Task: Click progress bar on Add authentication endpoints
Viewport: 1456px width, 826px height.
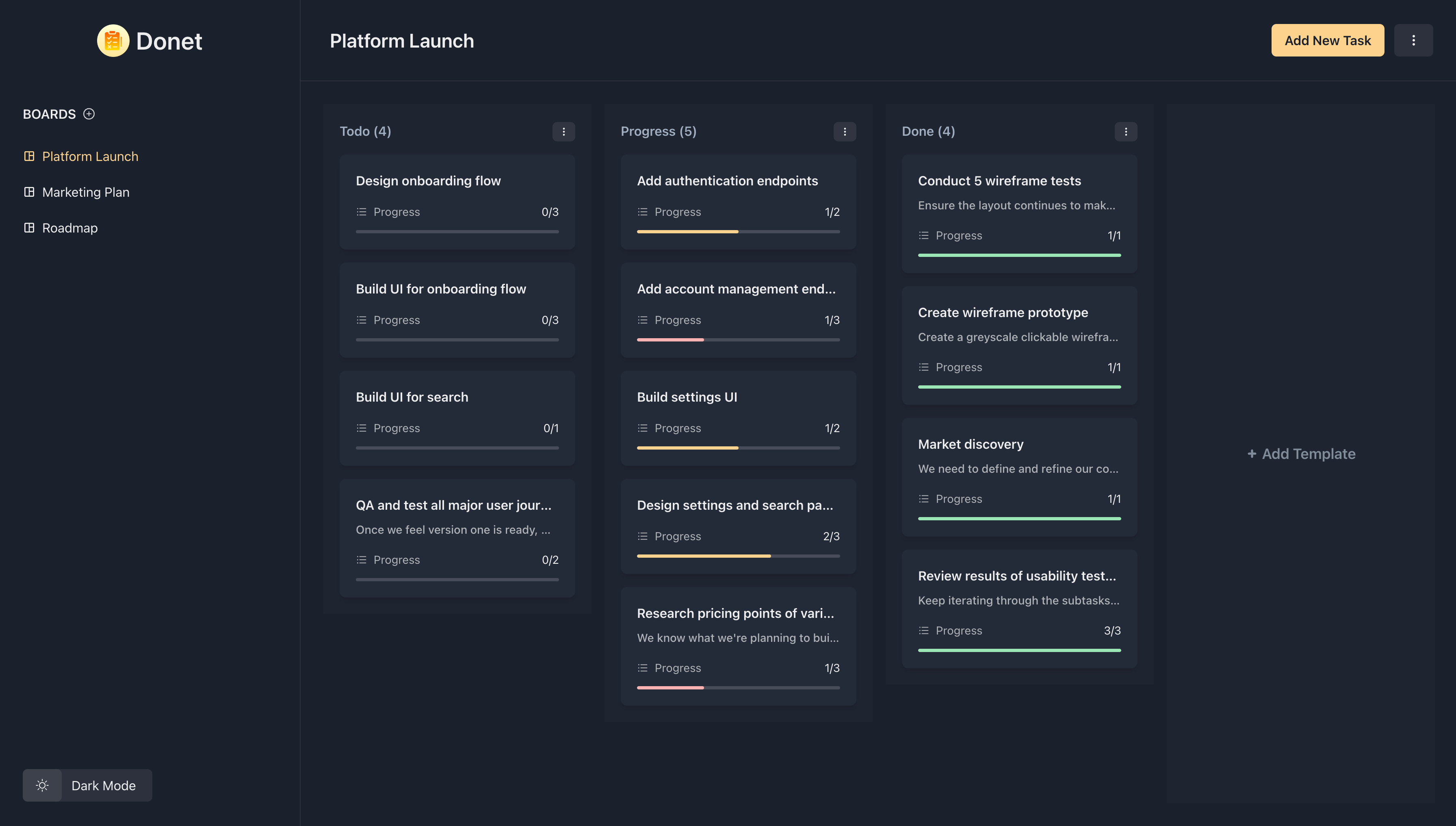Action: click(x=738, y=231)
